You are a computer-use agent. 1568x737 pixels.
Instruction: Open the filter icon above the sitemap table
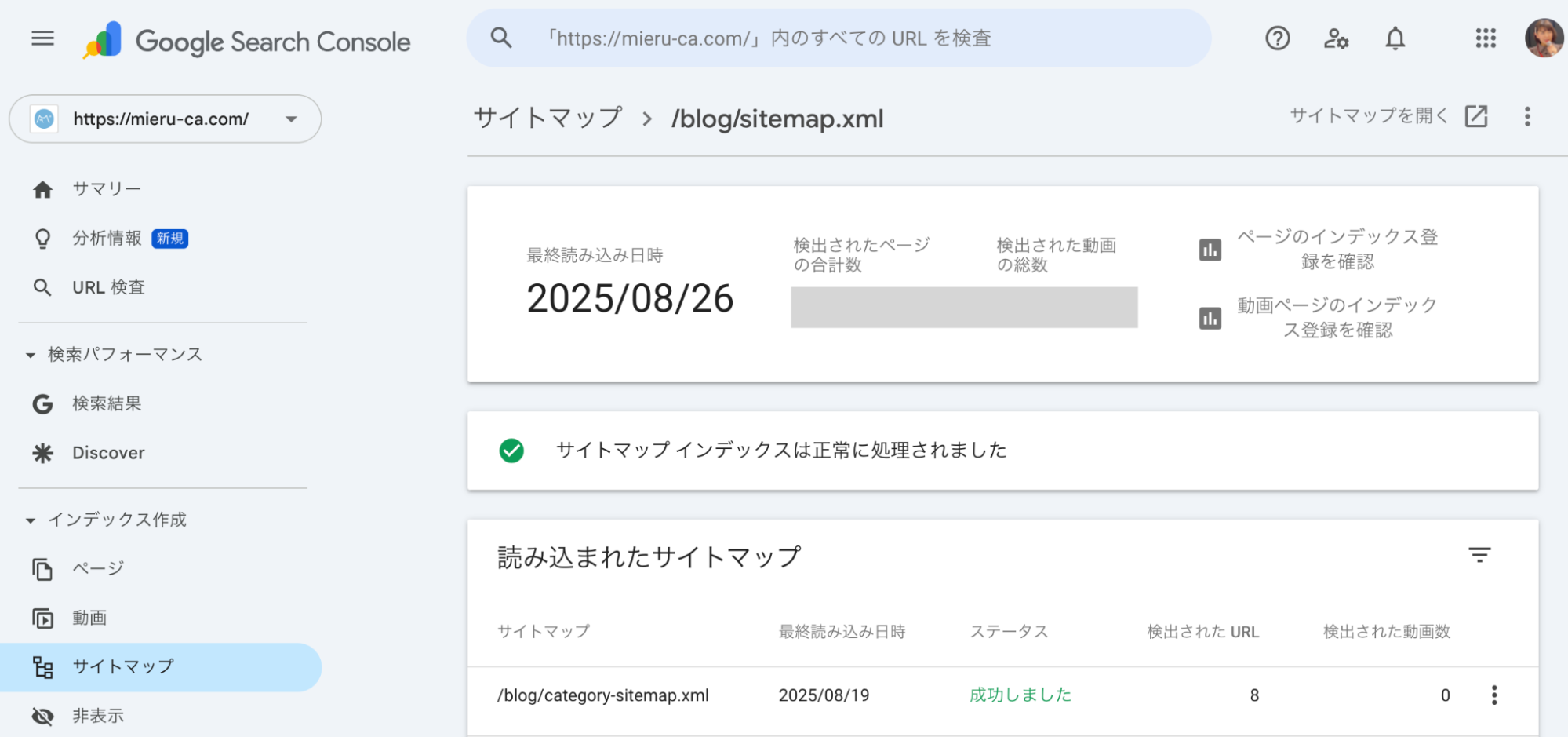(1480, 556)
